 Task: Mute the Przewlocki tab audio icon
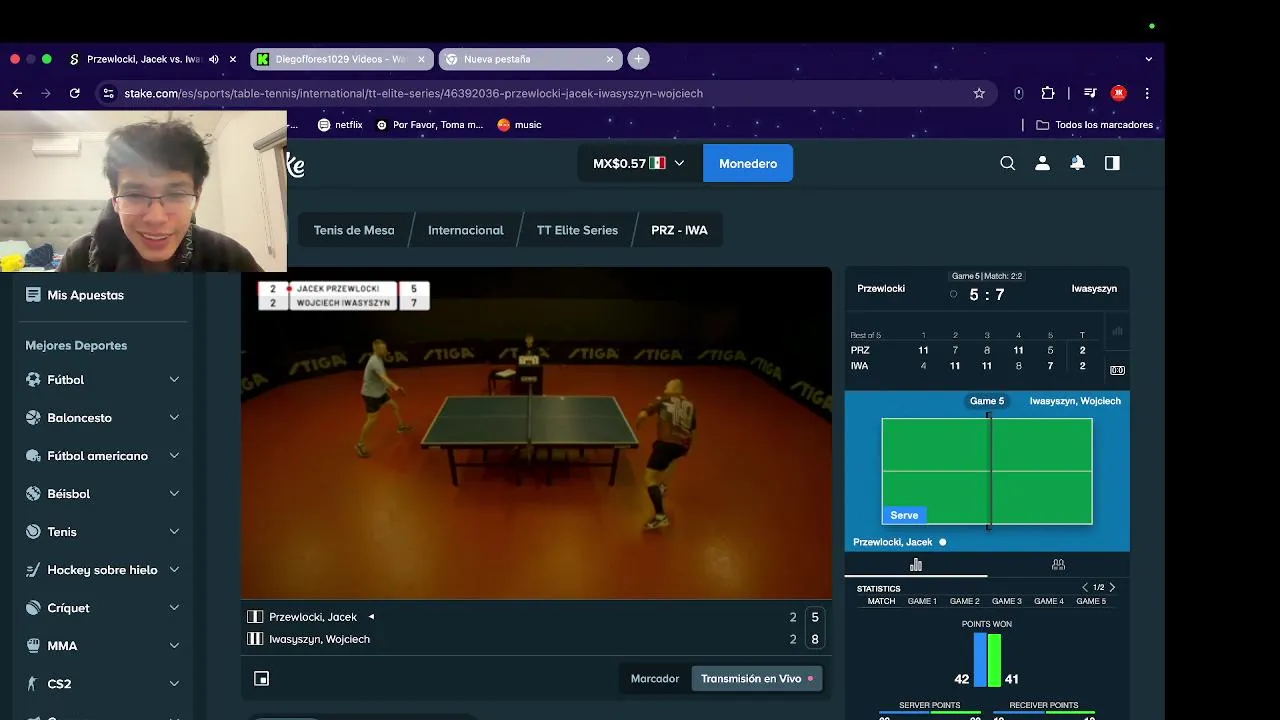(213, 59)
